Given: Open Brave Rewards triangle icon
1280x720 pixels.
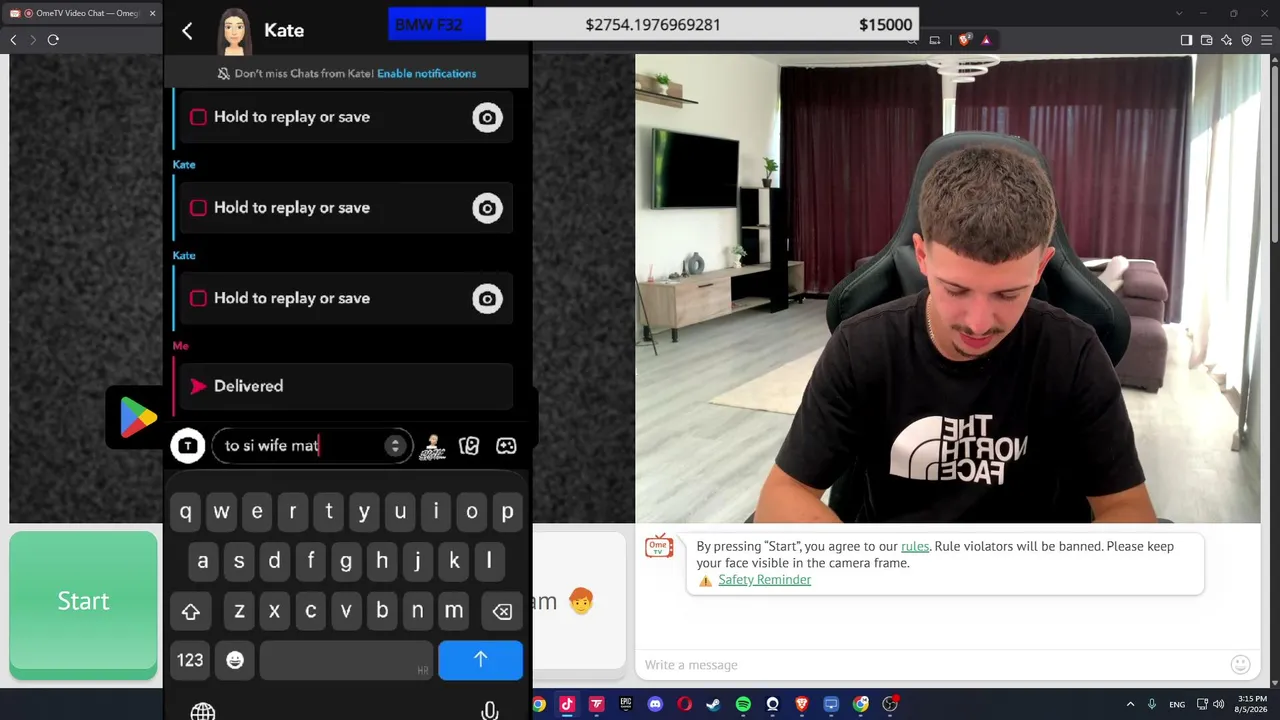Looking at the screenshot, I should 986,40.
